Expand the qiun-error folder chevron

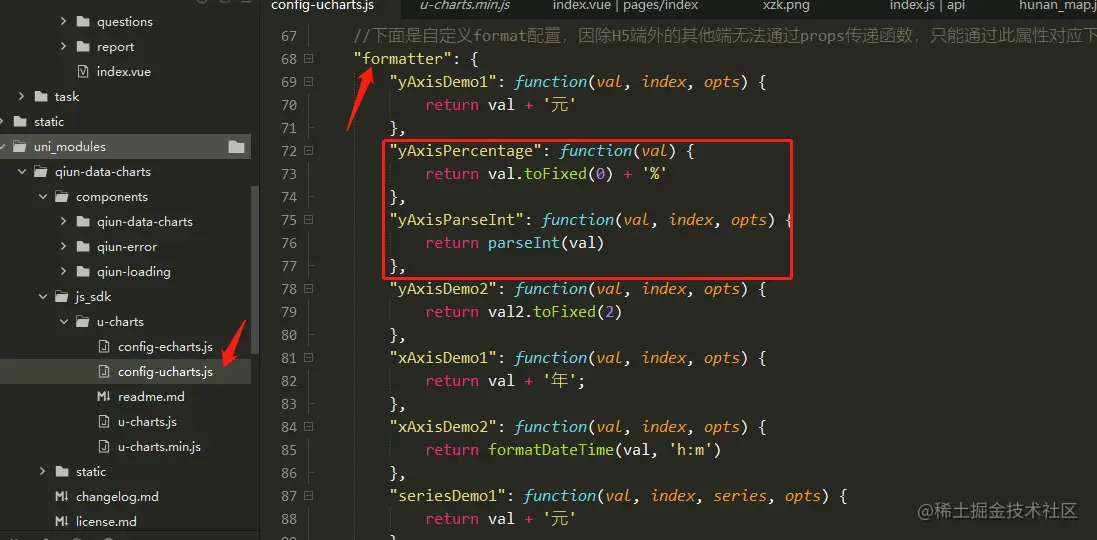click(x=63, y=246)
